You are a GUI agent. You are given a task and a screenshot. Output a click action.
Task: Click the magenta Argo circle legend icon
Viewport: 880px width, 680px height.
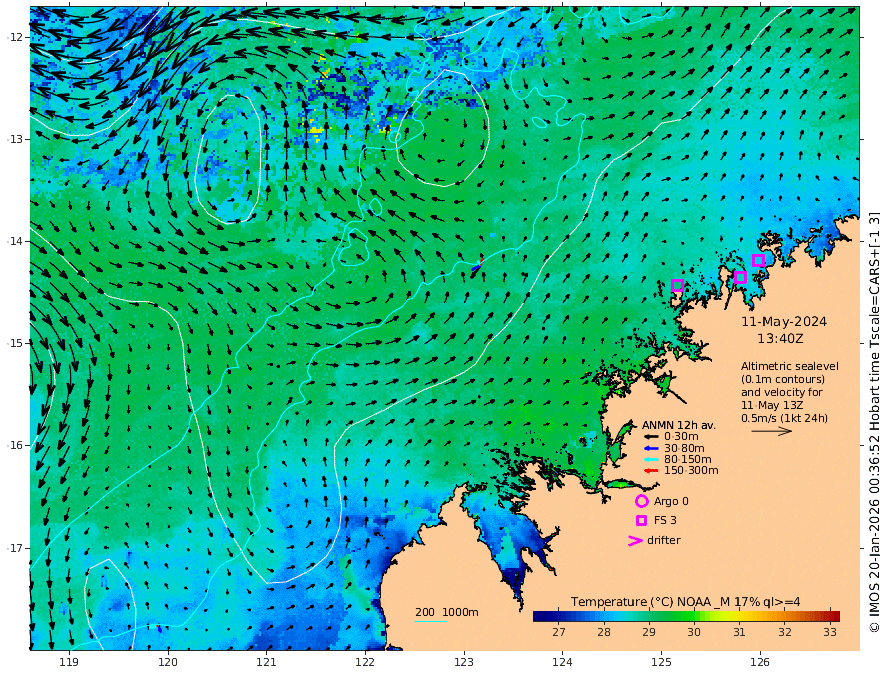(x=641, y=501)
